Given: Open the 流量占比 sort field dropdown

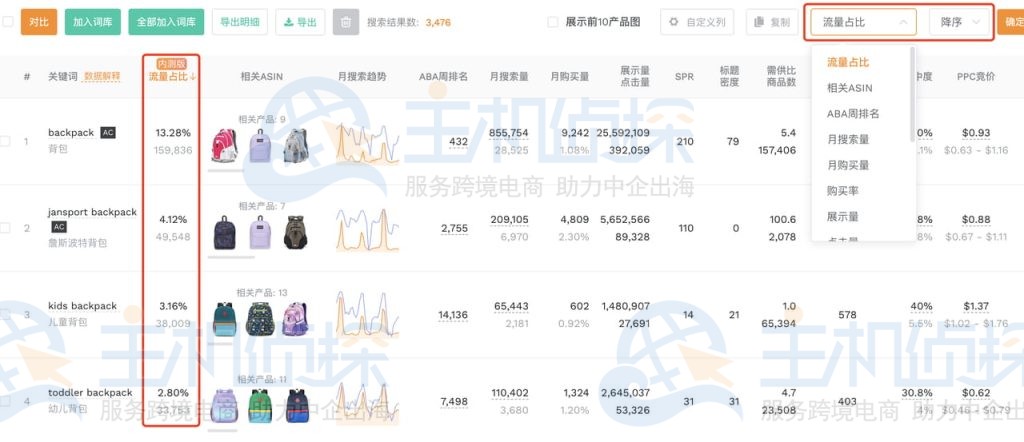Looking at the screenshot, I should tap(863, 22).
